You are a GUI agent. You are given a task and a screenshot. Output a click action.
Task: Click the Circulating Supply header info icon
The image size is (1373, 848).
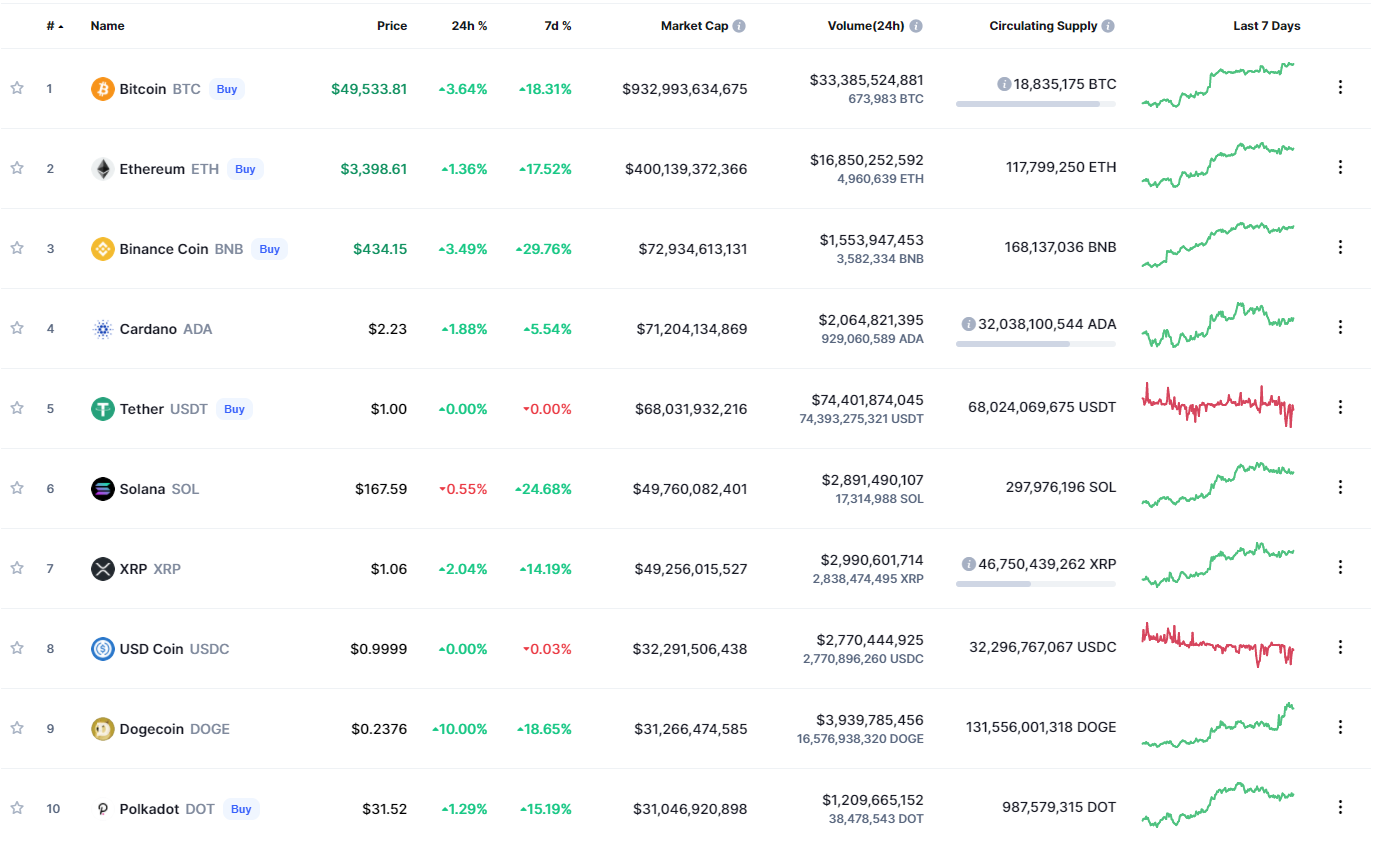coord(1108,26)
